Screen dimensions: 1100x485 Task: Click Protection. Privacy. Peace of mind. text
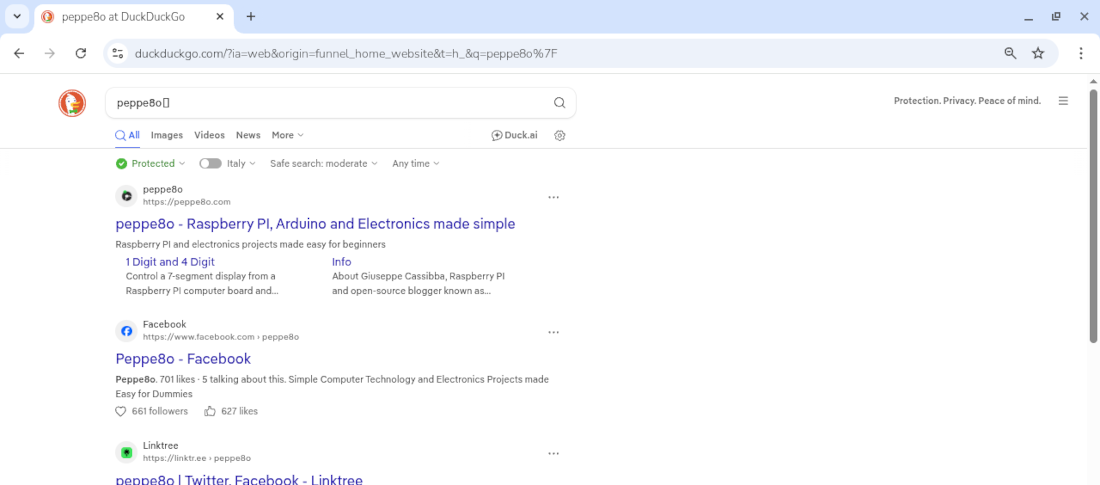pyautogui.click(x=967, y=101)
